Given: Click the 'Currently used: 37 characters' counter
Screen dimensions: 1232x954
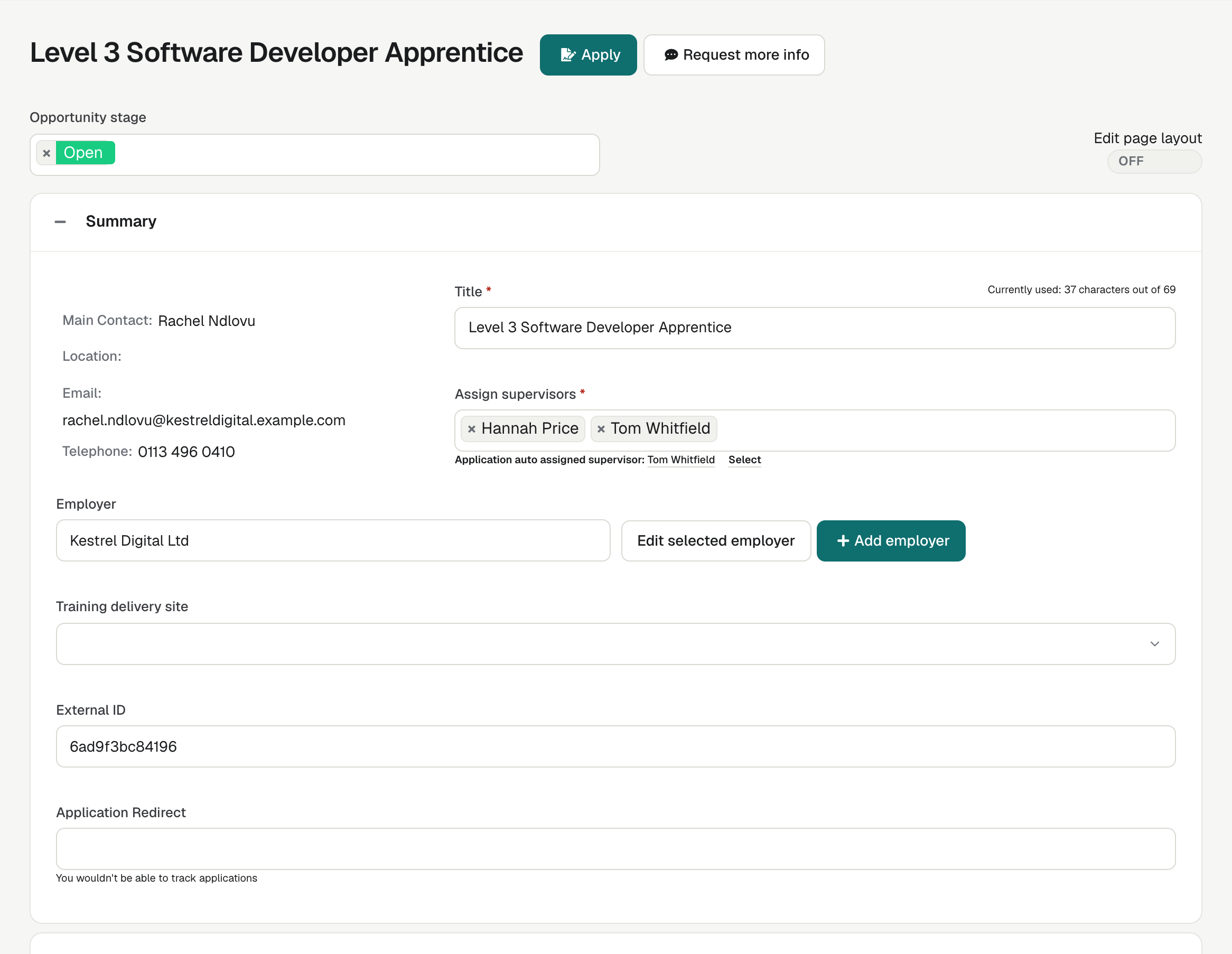Looking at the screenshot, I should coord(1081,289).
